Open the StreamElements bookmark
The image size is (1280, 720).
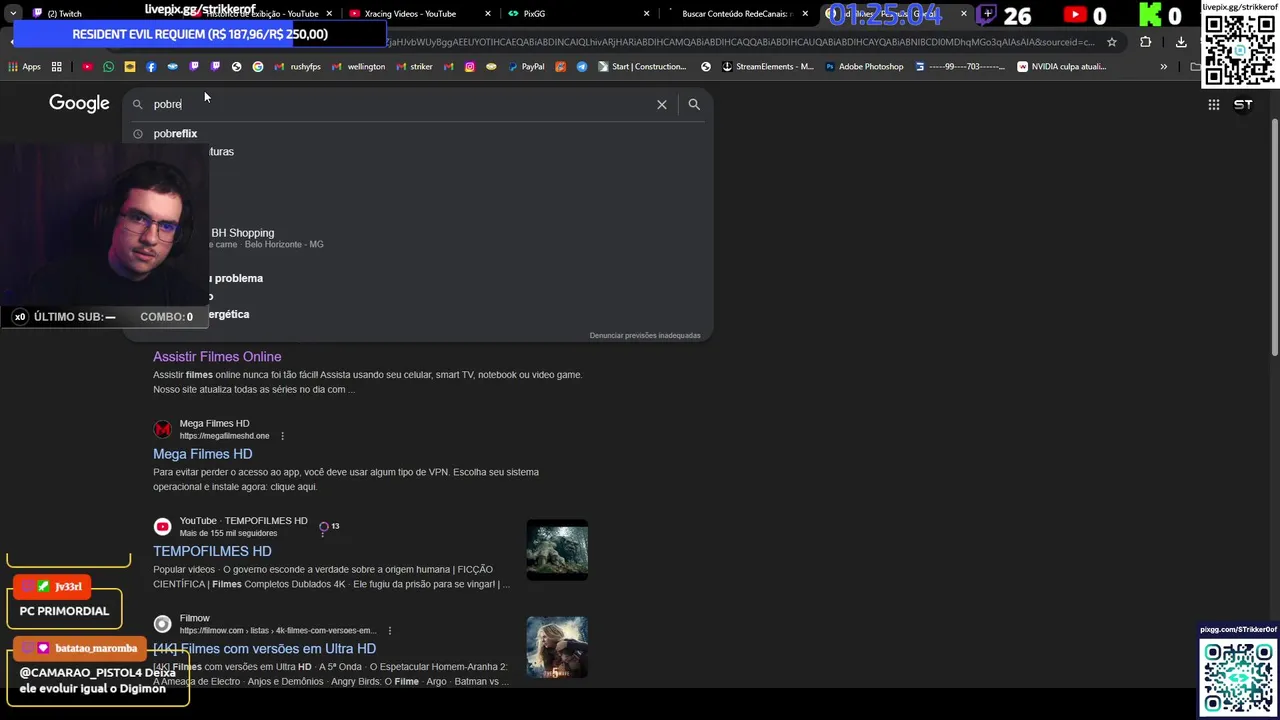tap(766, 67)
